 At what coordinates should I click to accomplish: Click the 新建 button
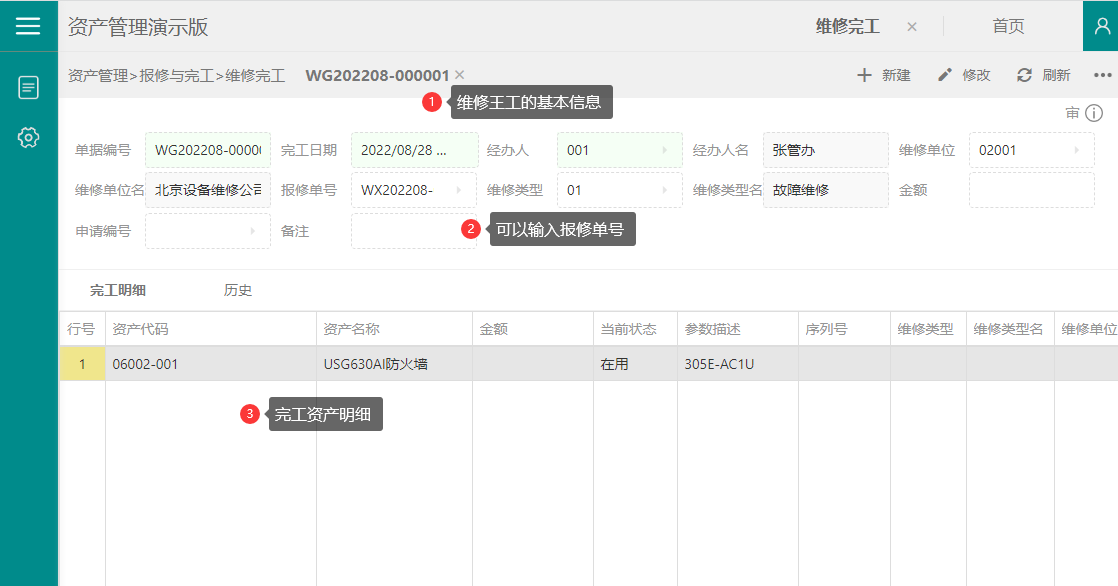pyautogui.click(x=884, y=75)
